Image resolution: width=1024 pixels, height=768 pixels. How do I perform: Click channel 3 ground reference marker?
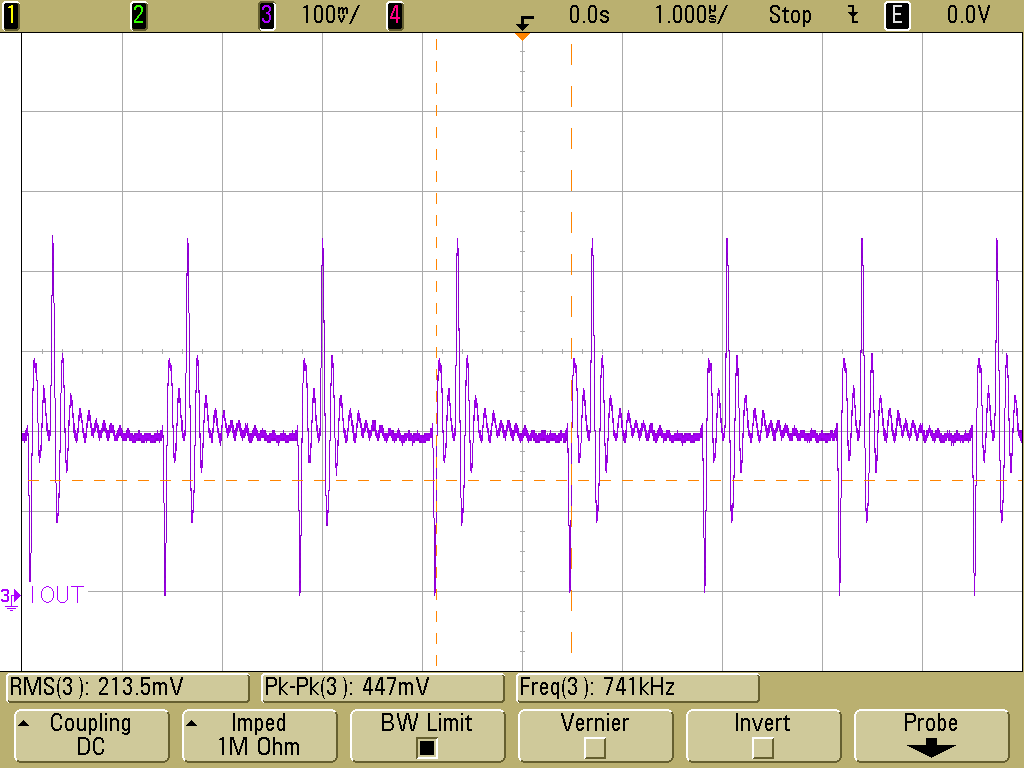coord(10,598)
